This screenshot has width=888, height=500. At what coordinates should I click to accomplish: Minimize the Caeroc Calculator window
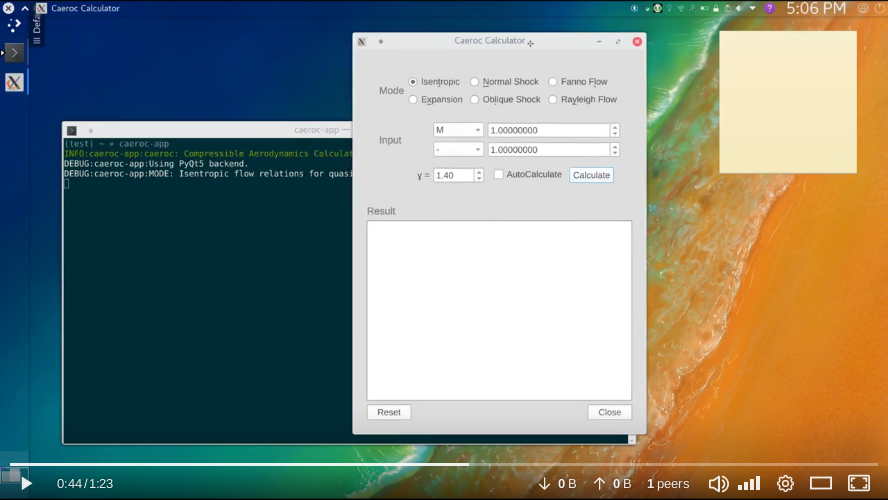[599, 41]
